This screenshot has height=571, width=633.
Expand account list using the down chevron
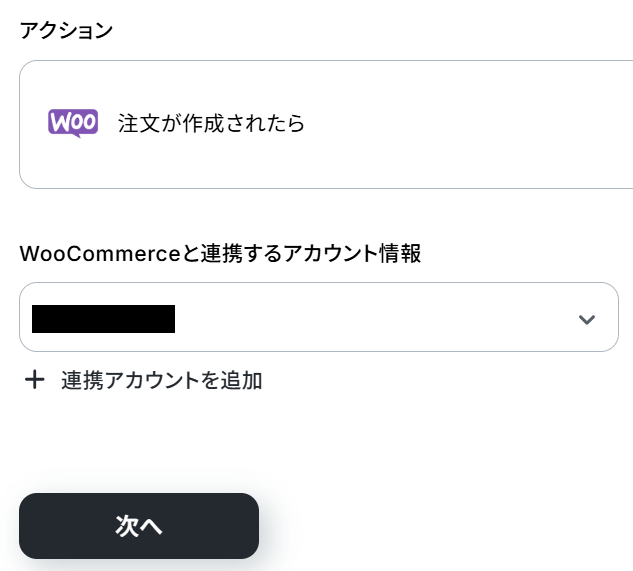587,319
